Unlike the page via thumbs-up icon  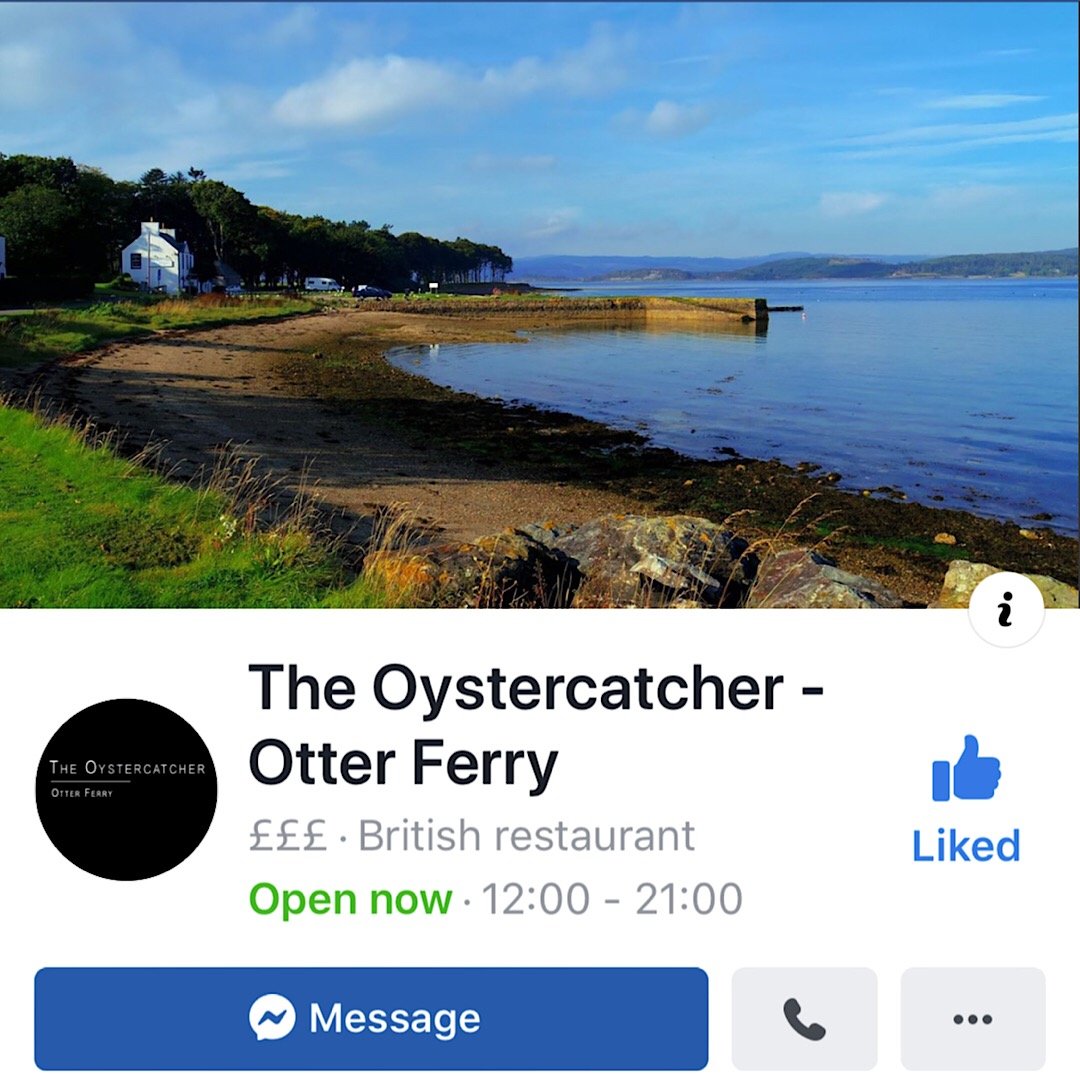[x=966, y=768]
